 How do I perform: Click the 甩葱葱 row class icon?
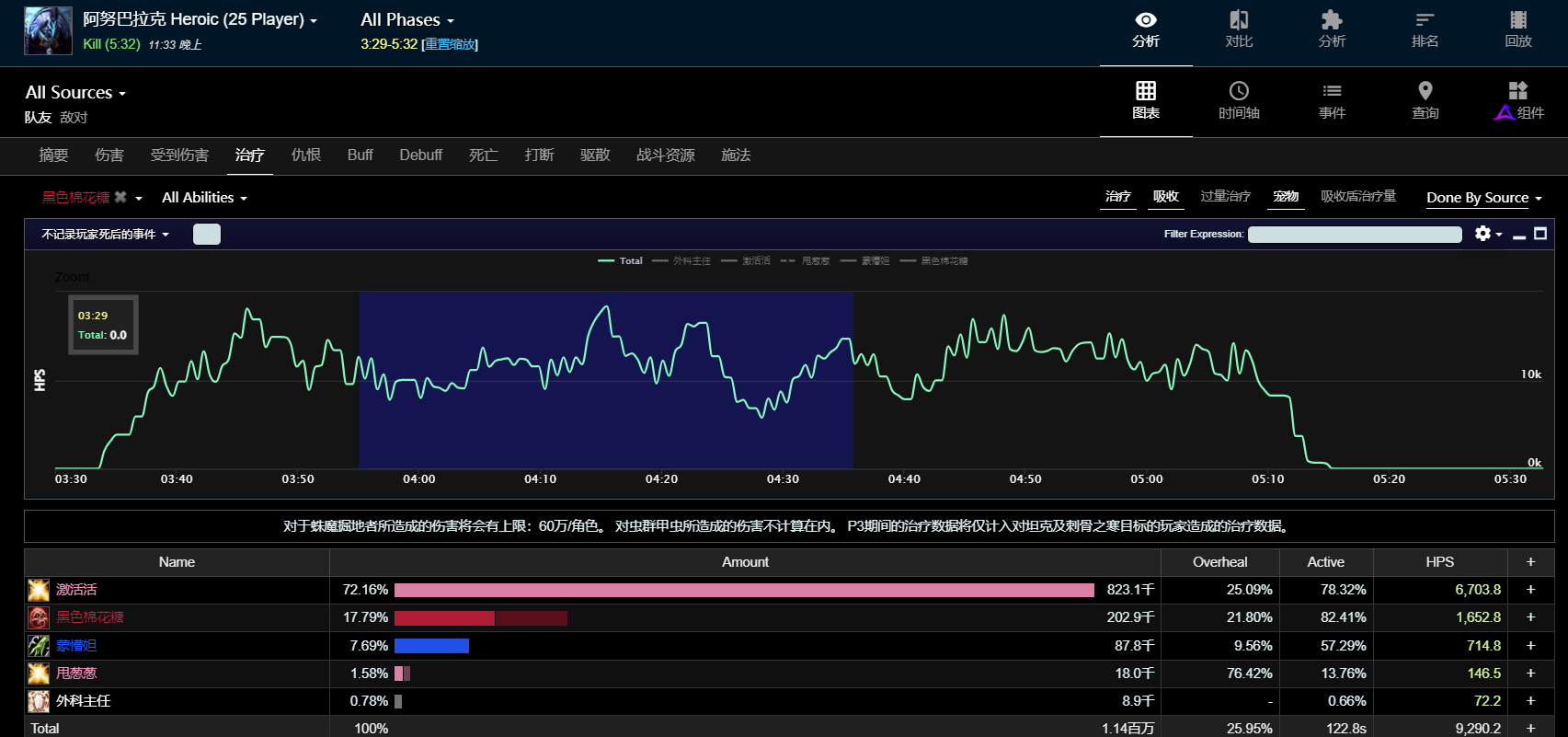(x=39, y=674)
